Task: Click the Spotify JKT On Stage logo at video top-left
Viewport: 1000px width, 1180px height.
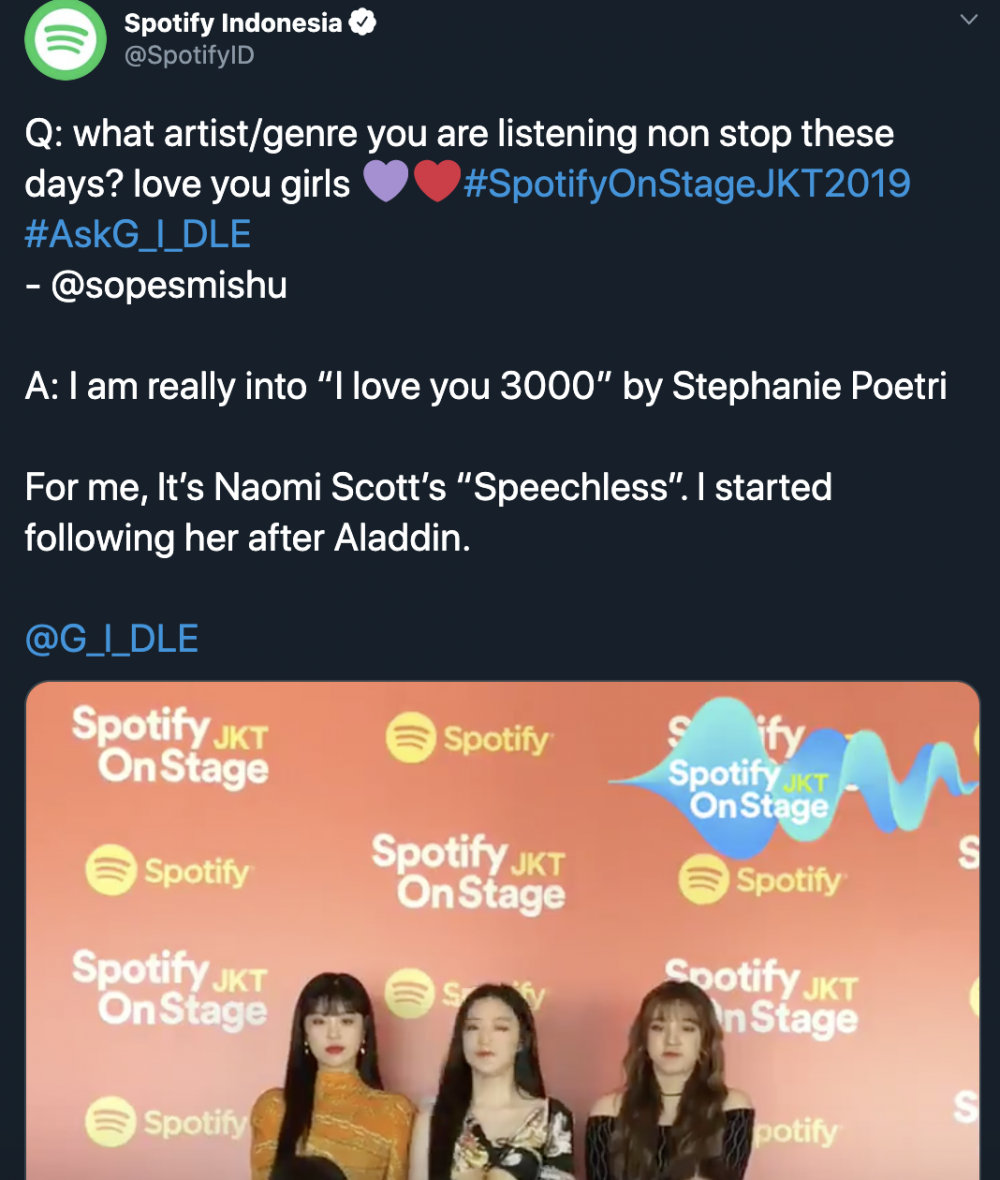Action: click(x=171, y=747)
